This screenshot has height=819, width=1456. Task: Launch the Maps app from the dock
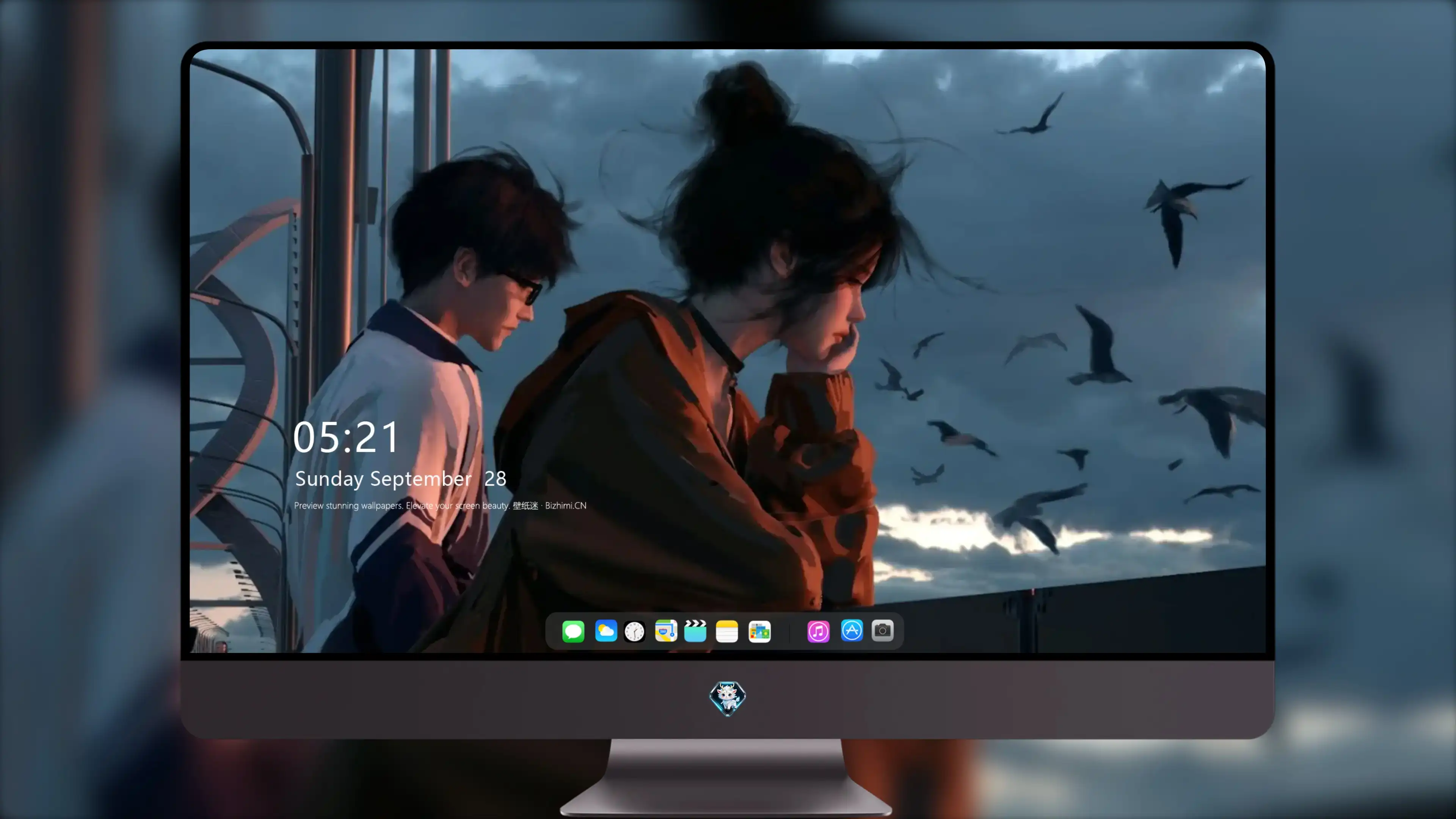(666, 631)
